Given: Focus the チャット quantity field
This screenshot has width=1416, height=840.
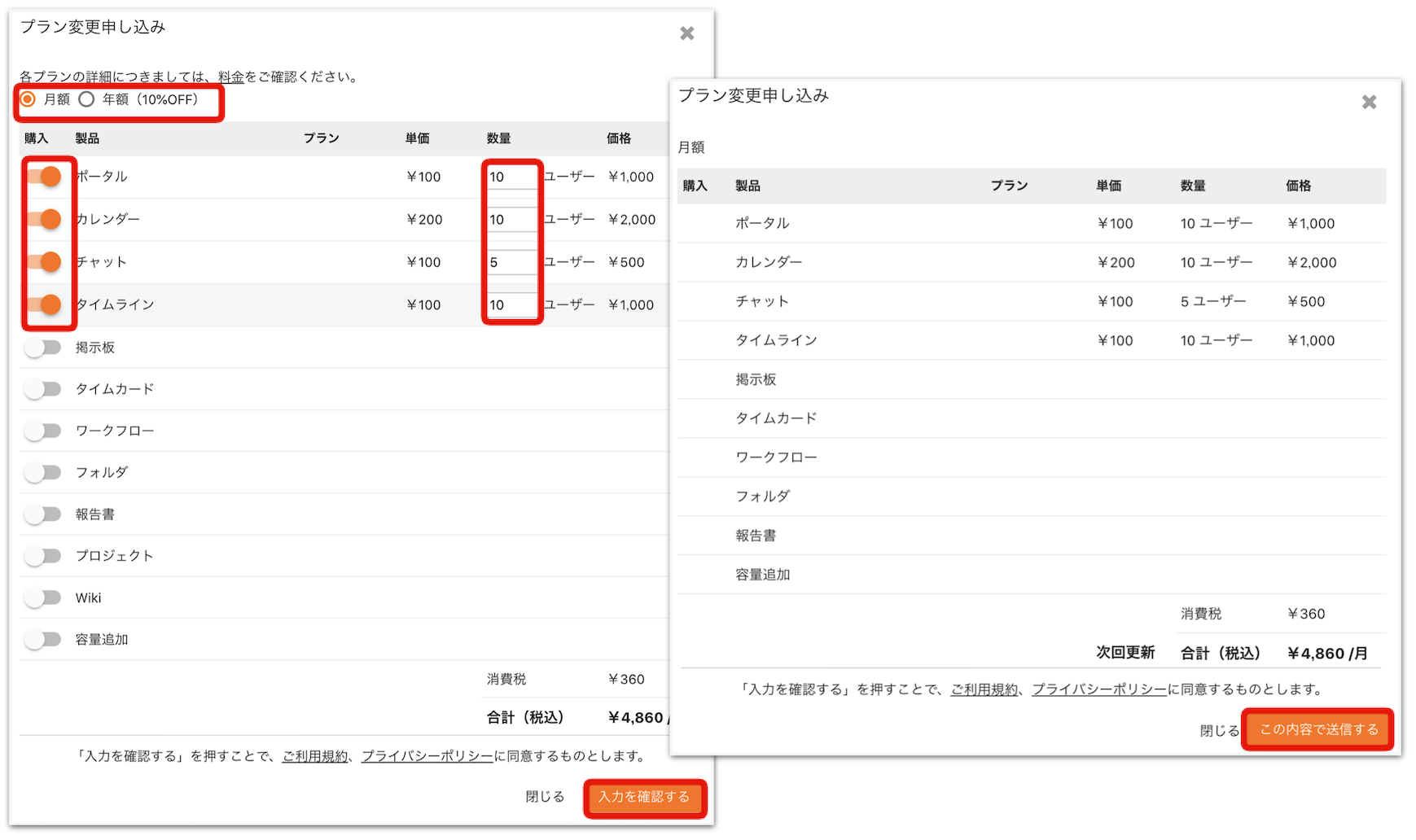Looking at the screenshot, I should click(511, 262).
